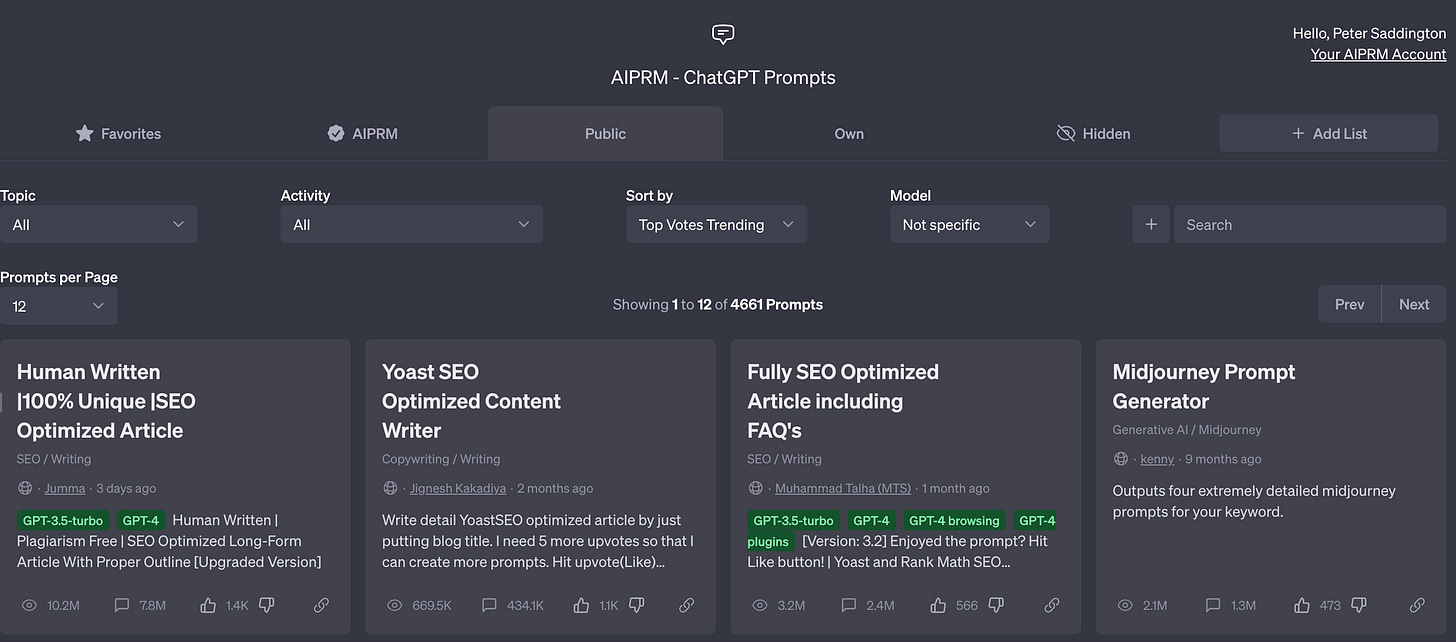Click the 'Showing 1 to 12 of 4661 Prompts' text

pyautogui.click(x=718, y=304)
